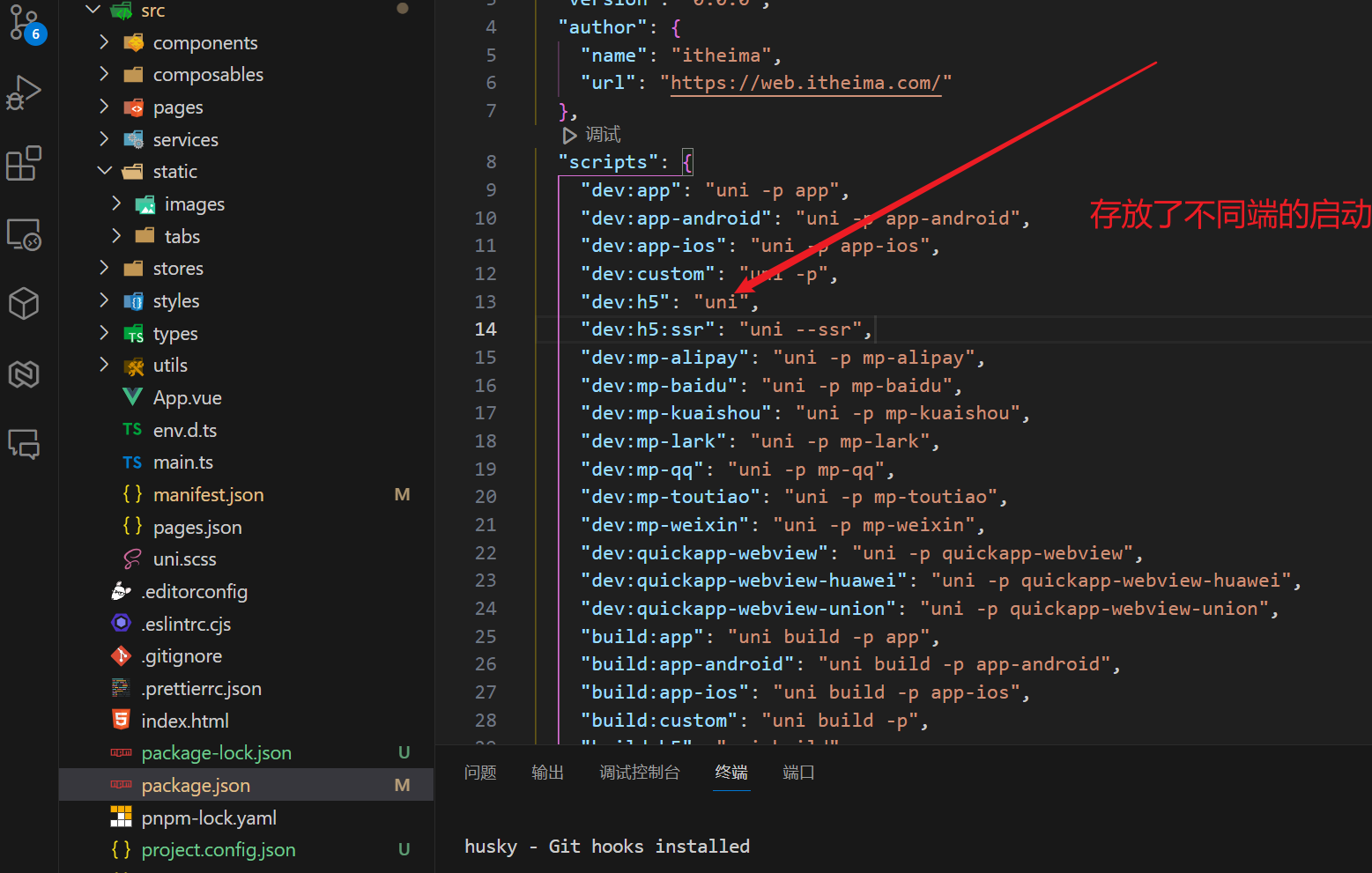Expand the types folder
This screenshot has width=1372, height=873.
point(104,333)
